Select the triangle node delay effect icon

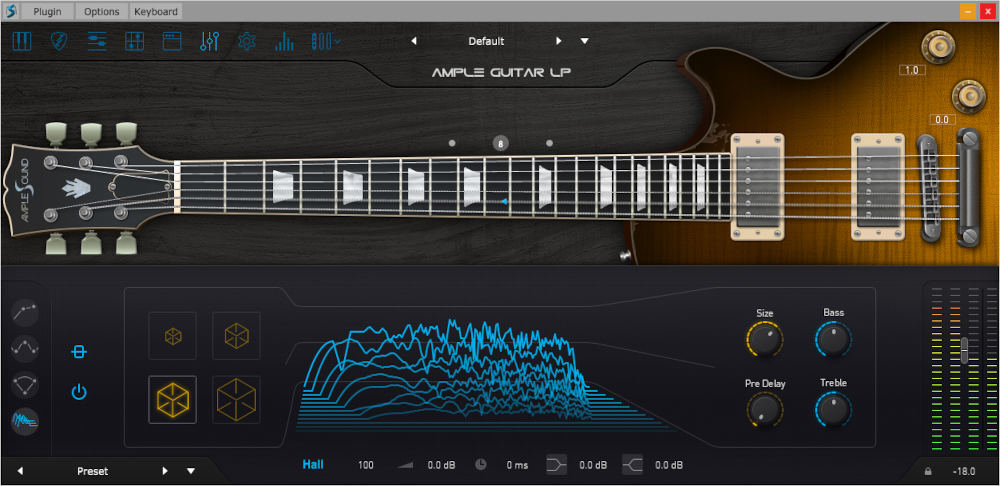[26, 385]
